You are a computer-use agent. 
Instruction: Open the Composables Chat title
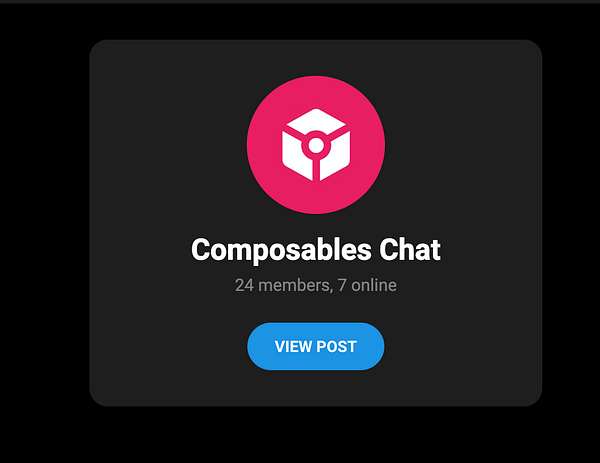(x=316, y=250)
